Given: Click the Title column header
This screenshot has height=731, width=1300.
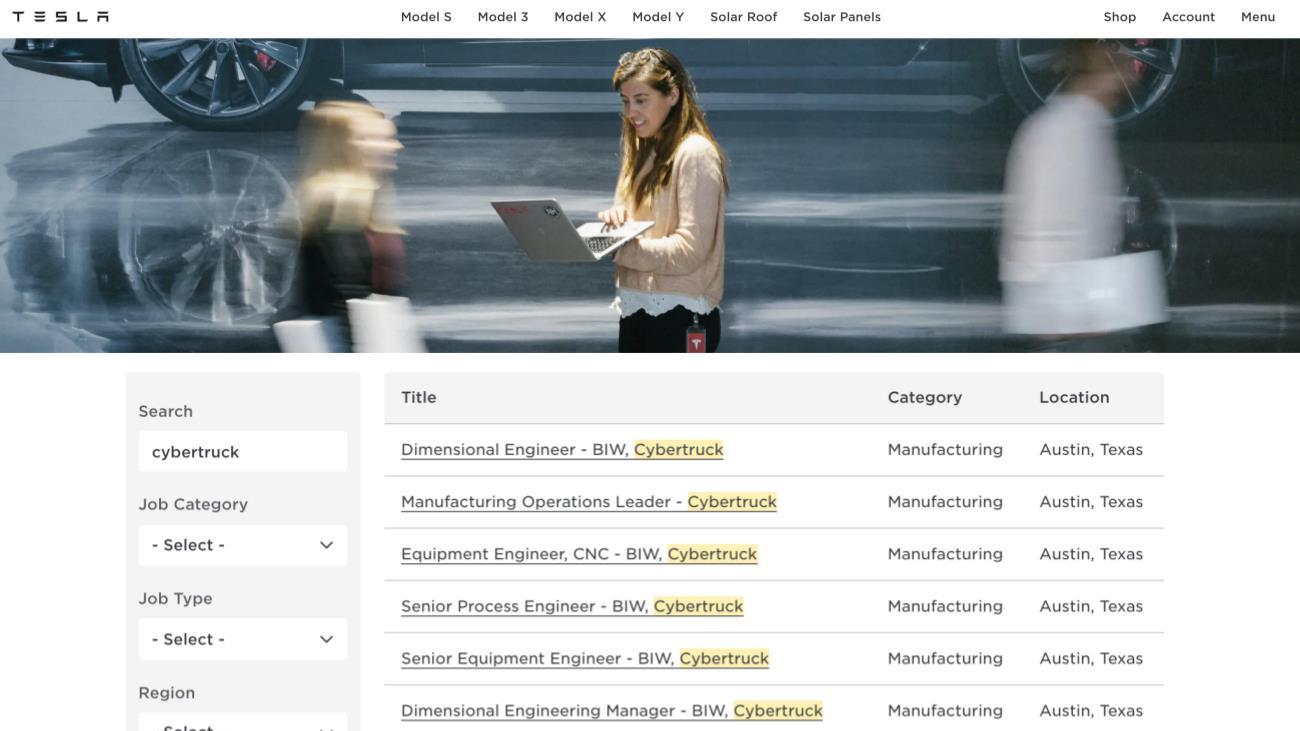Looking at the screenshot, I should 419,398.
